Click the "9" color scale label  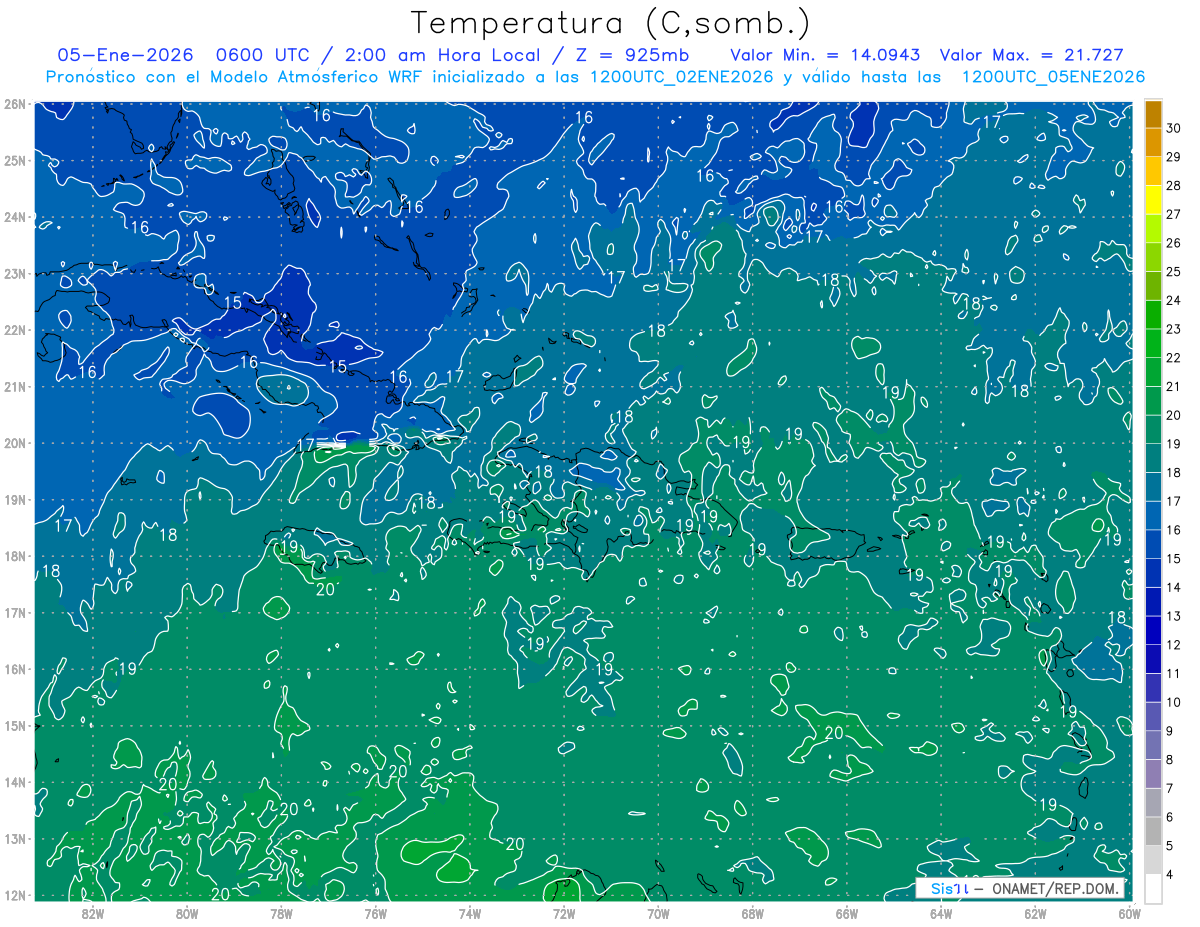pyautogui.click(x=1170, y=731)
